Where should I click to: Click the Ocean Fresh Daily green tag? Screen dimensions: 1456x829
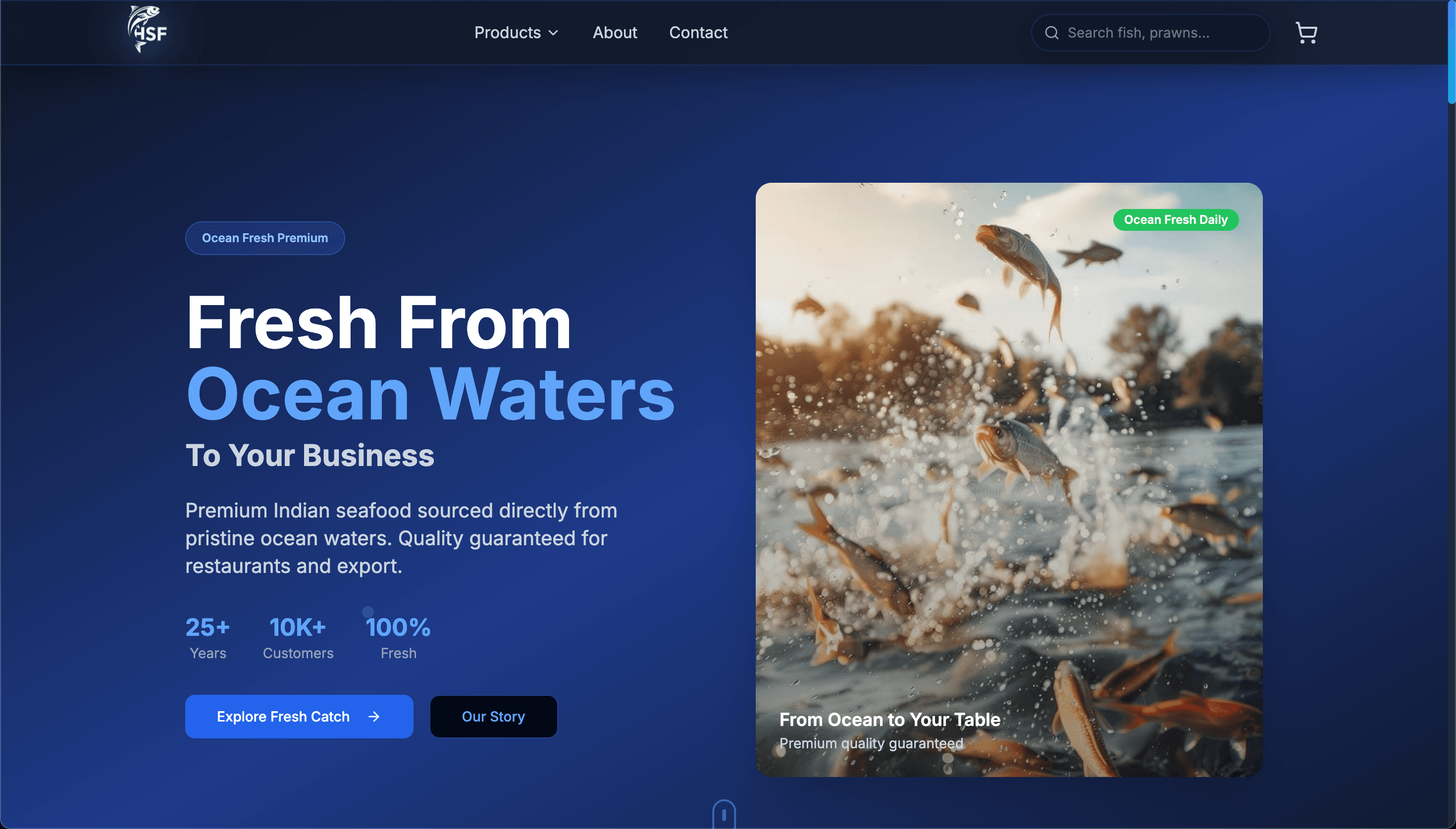(x=1175, y=220)
